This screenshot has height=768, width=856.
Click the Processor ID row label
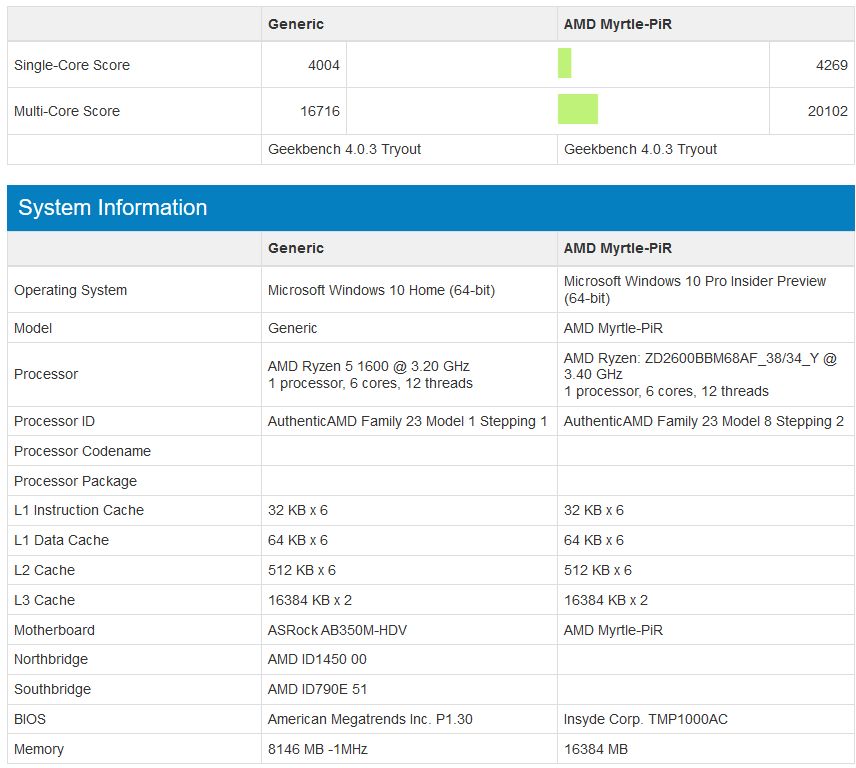click(x=54, y=421)
